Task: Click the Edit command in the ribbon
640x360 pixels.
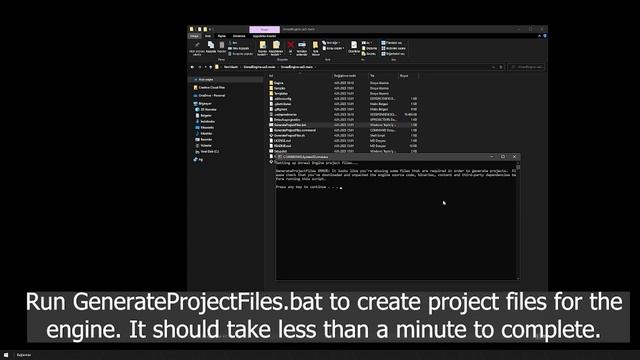Action: pyautogui.click(x=369, y=49)
